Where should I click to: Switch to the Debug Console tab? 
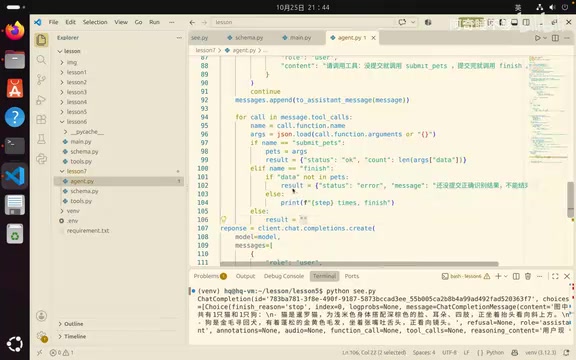pos(284,276)
